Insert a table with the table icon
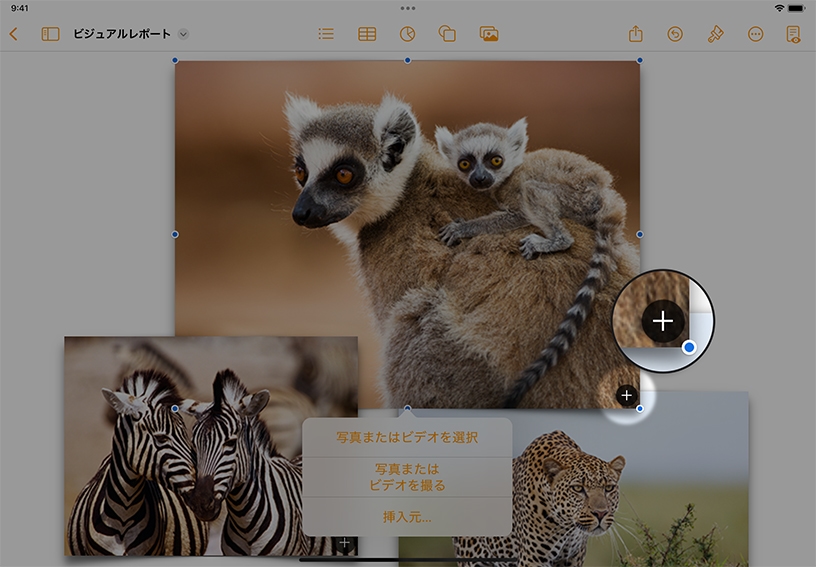816x567 pixels. (367, 34)
